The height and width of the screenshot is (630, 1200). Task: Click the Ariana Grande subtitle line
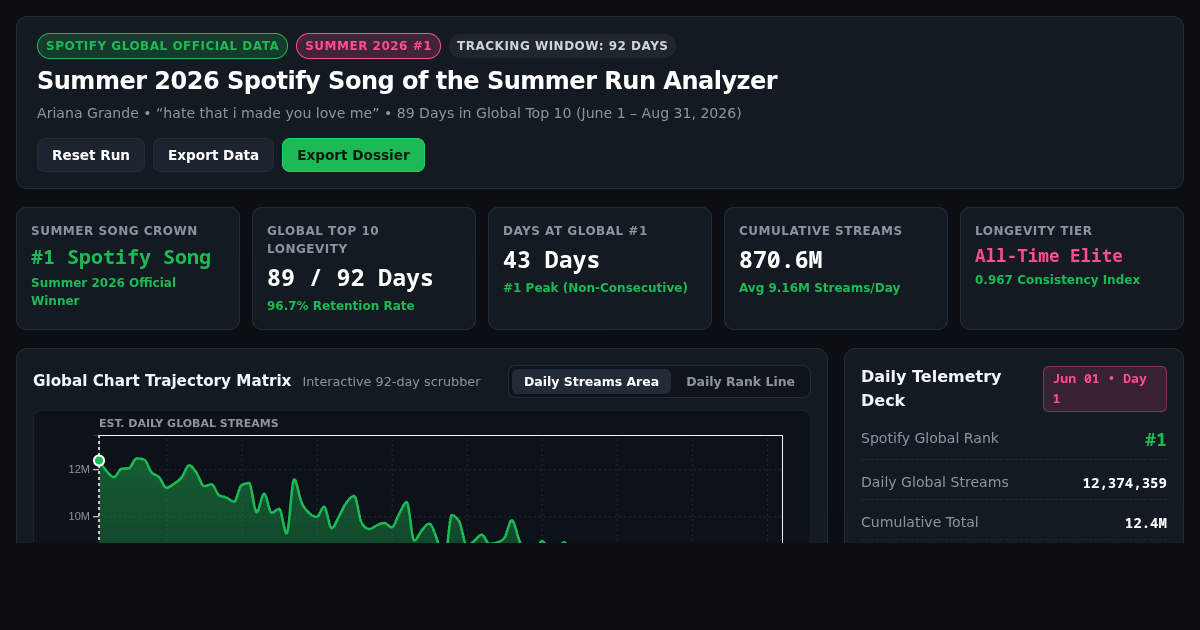[389, 113]
